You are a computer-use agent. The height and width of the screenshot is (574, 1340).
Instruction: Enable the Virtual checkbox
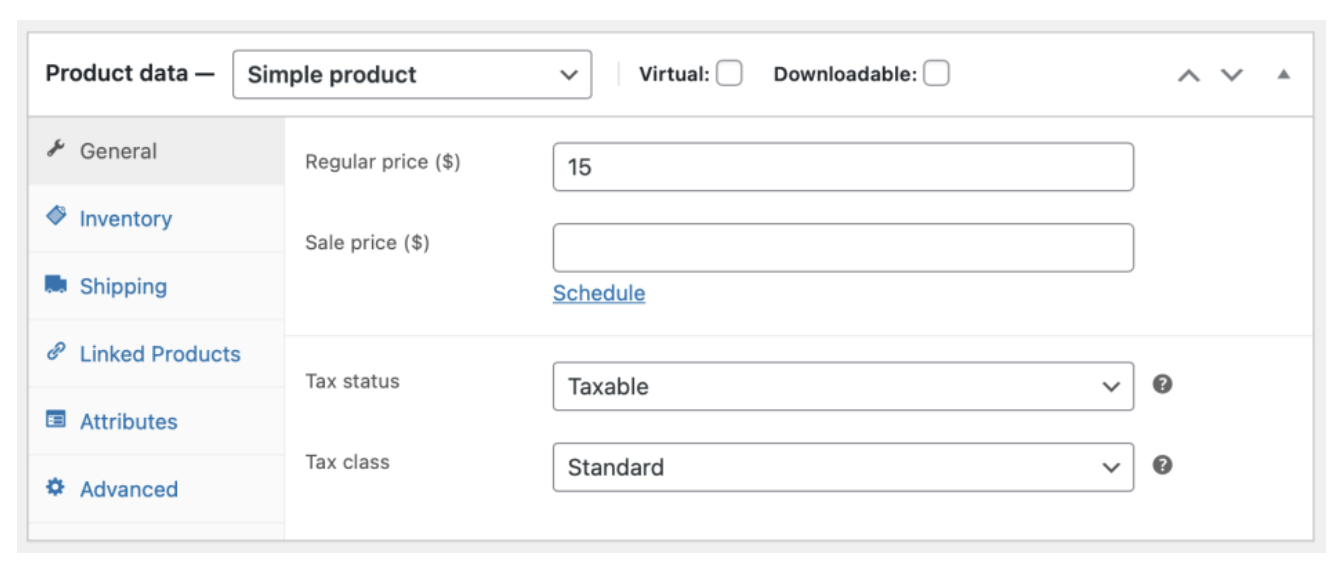730,74
